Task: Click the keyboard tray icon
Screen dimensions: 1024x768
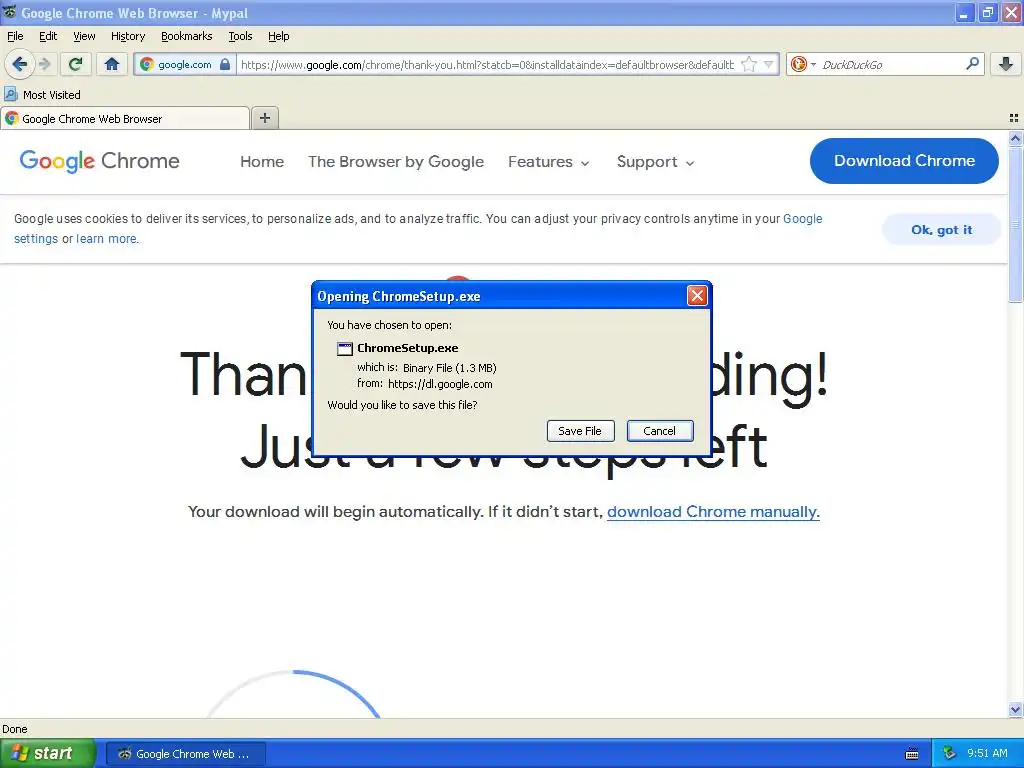Action: 912,754
